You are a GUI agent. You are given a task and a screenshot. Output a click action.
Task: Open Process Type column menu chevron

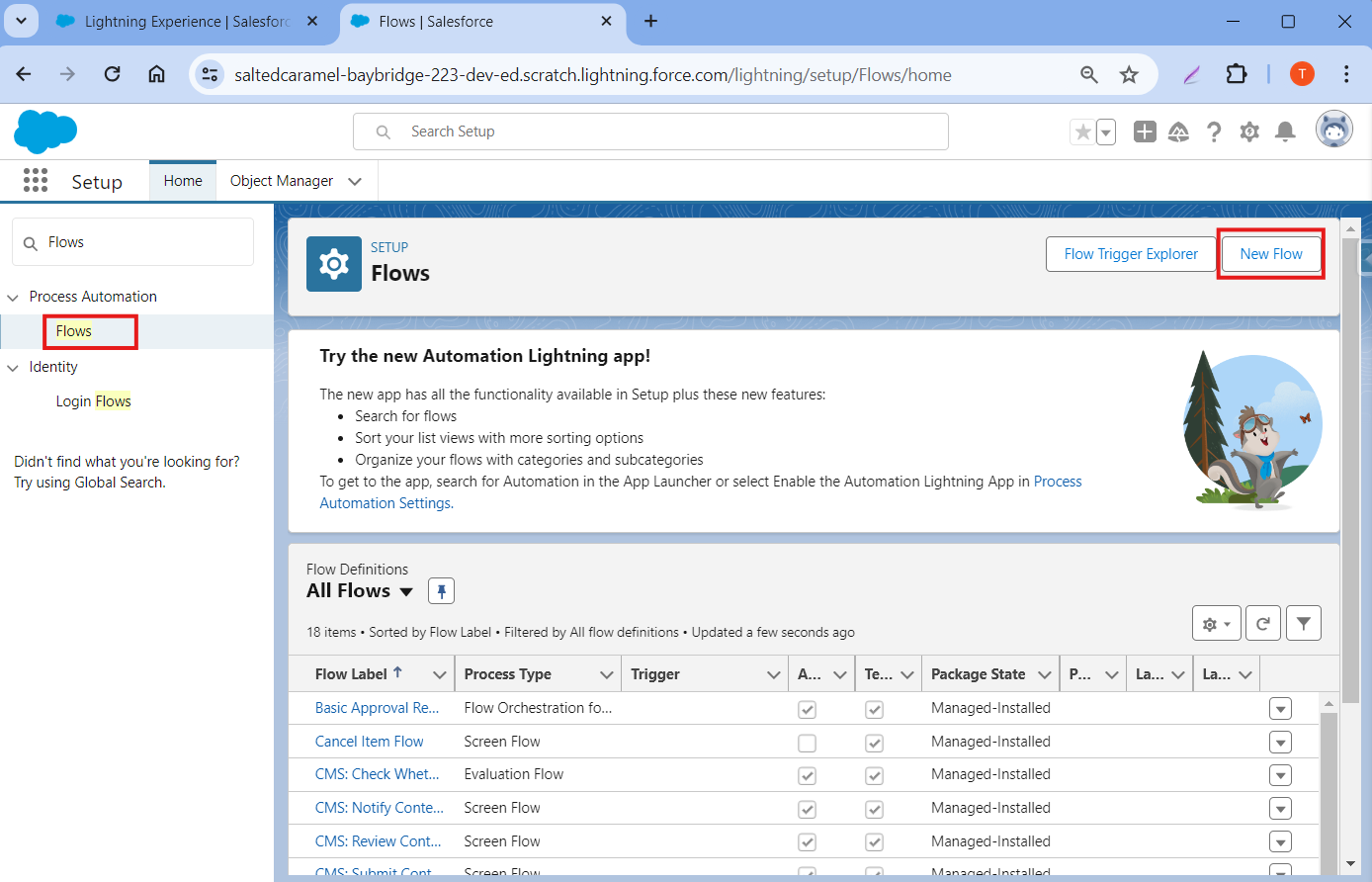(x=607, y=674)
